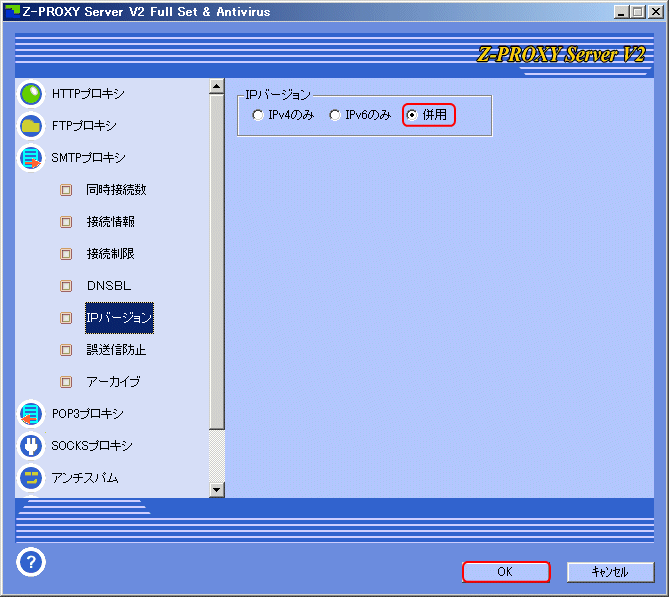Minimize the Z-PROXY window

[621, 12]
